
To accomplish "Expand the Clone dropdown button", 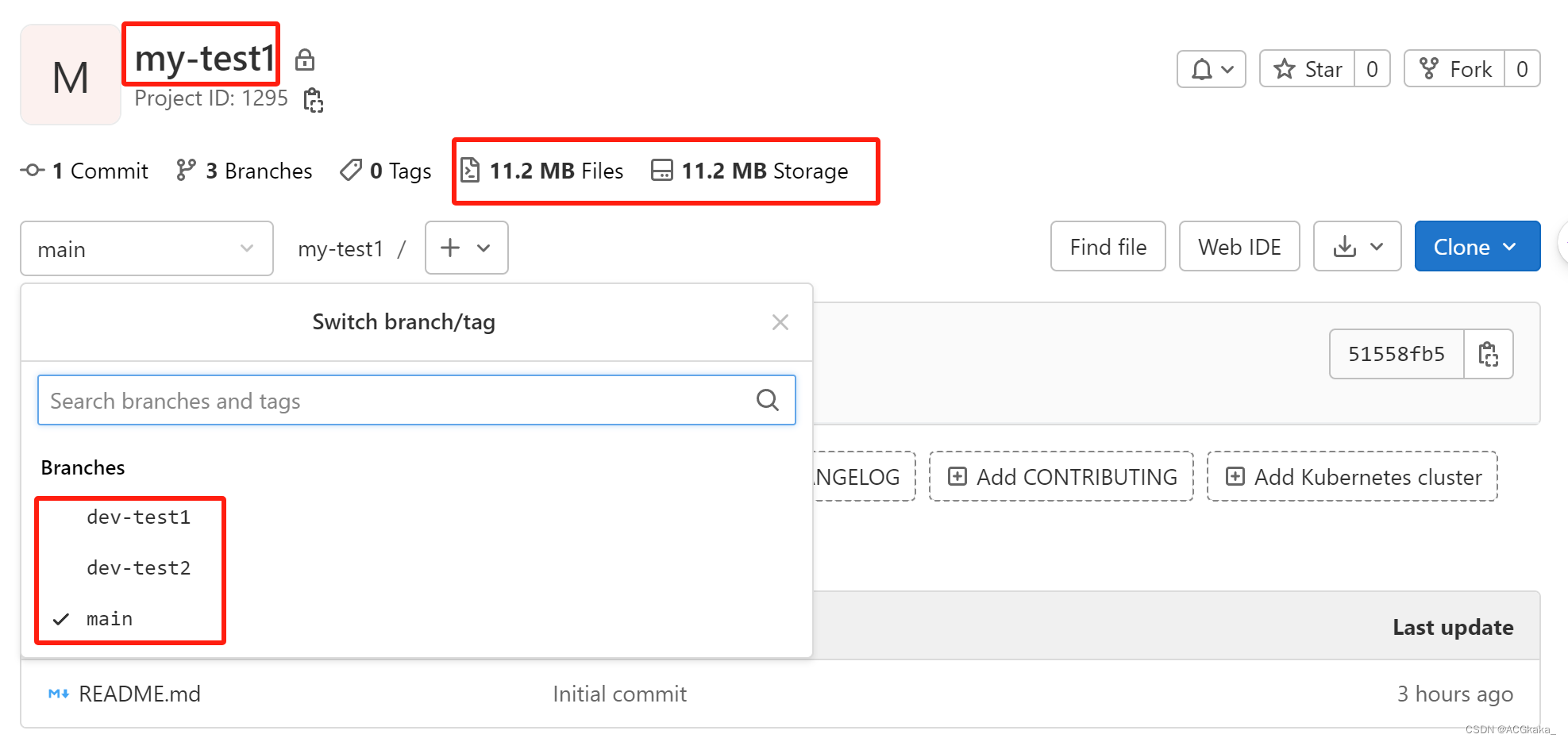I will 1477,247.
